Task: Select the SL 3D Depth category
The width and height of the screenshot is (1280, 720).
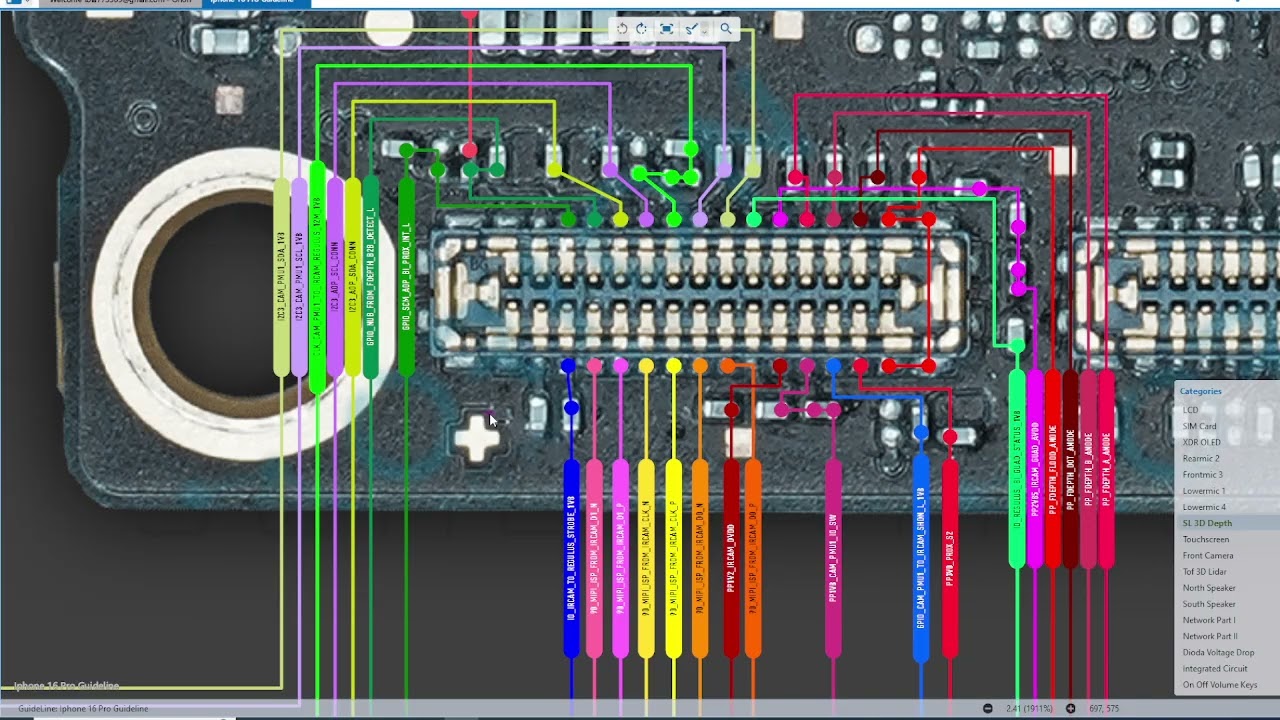Action: [1207, 523]
